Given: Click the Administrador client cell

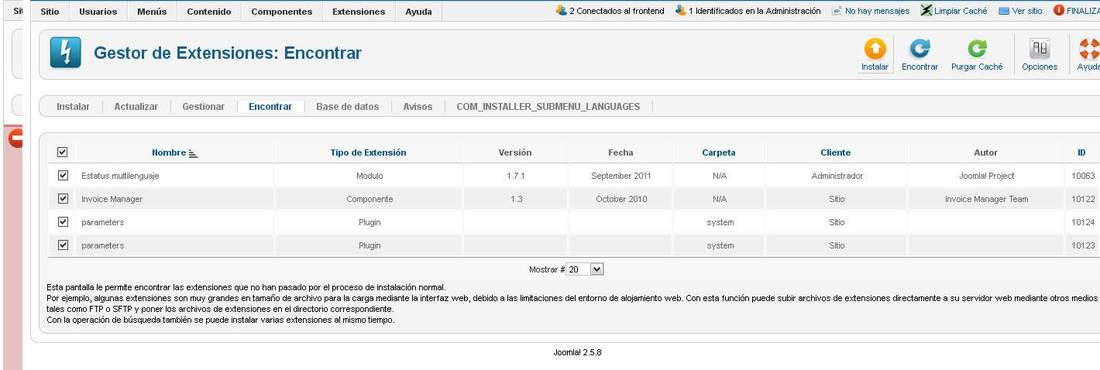Looking at the screenshot, I should coord(837,176).
